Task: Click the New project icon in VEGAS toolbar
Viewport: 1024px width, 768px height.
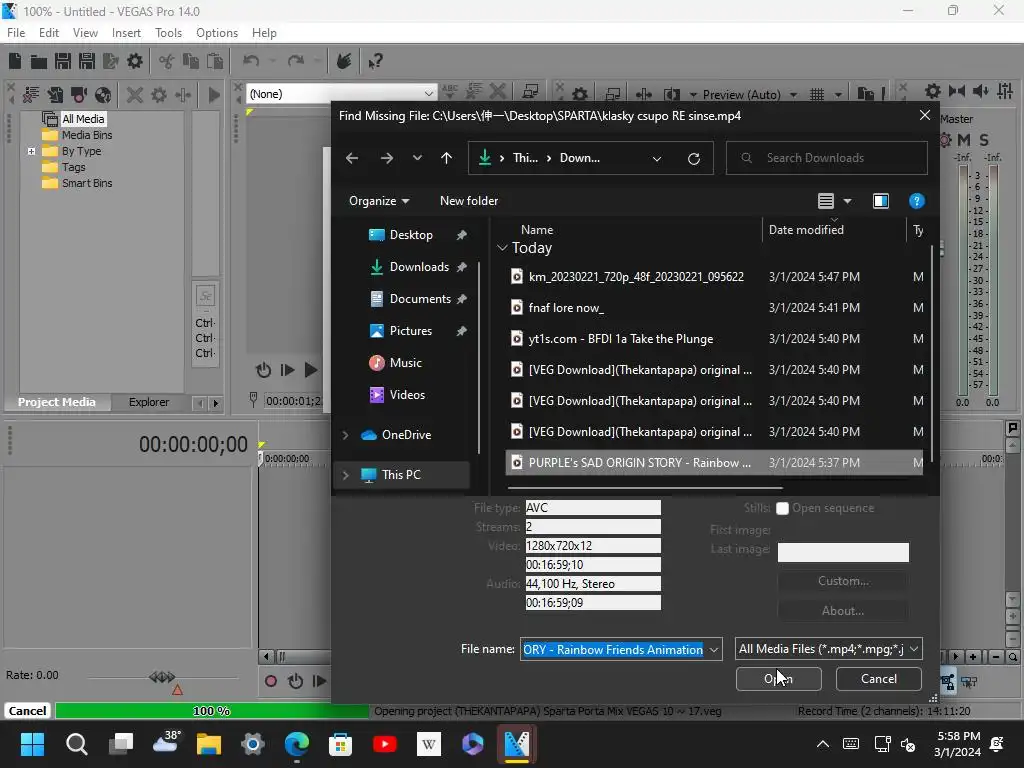Action: pyautogui.click(x=15, y=61)
